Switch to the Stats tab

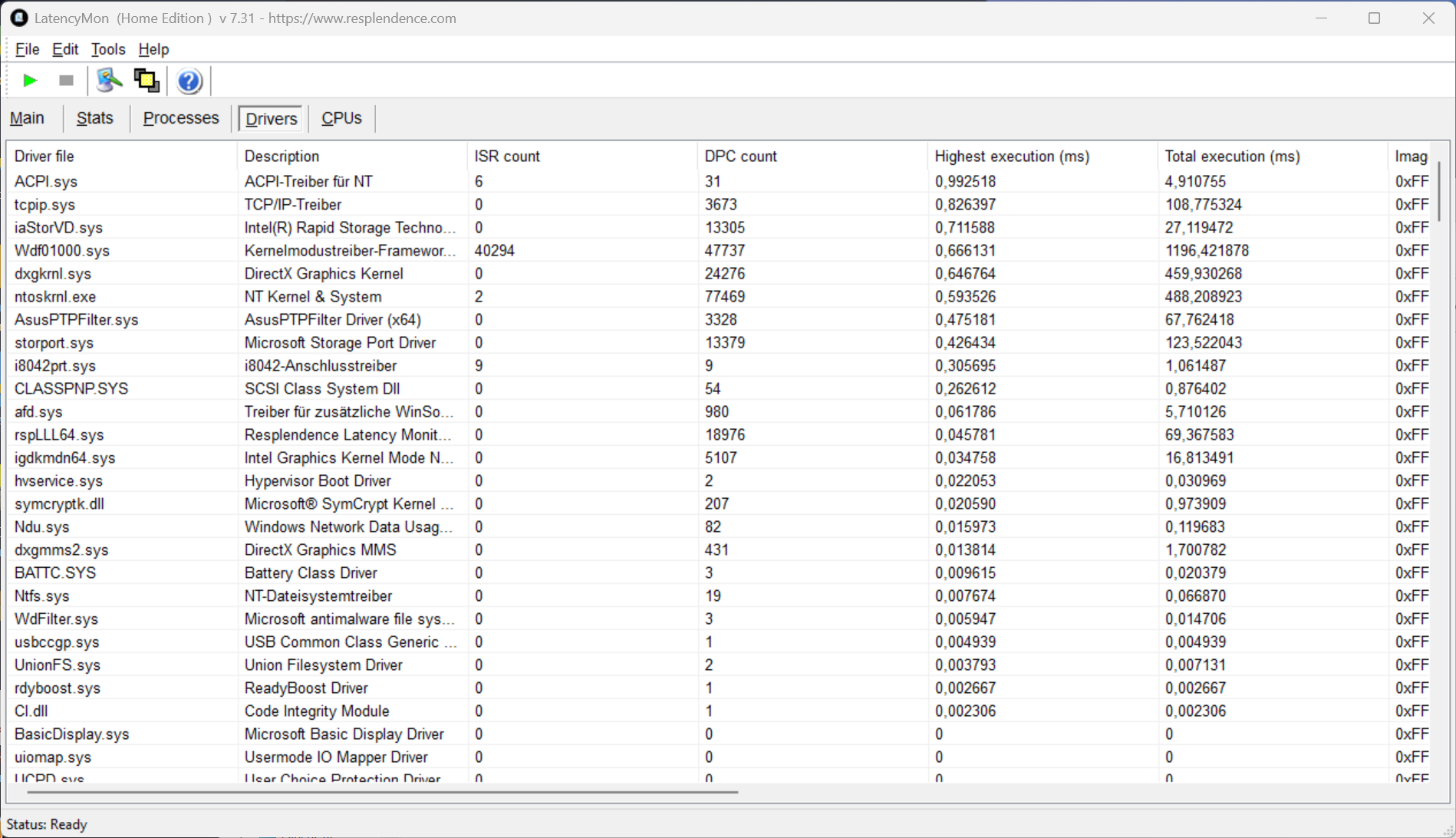(95, 118)
